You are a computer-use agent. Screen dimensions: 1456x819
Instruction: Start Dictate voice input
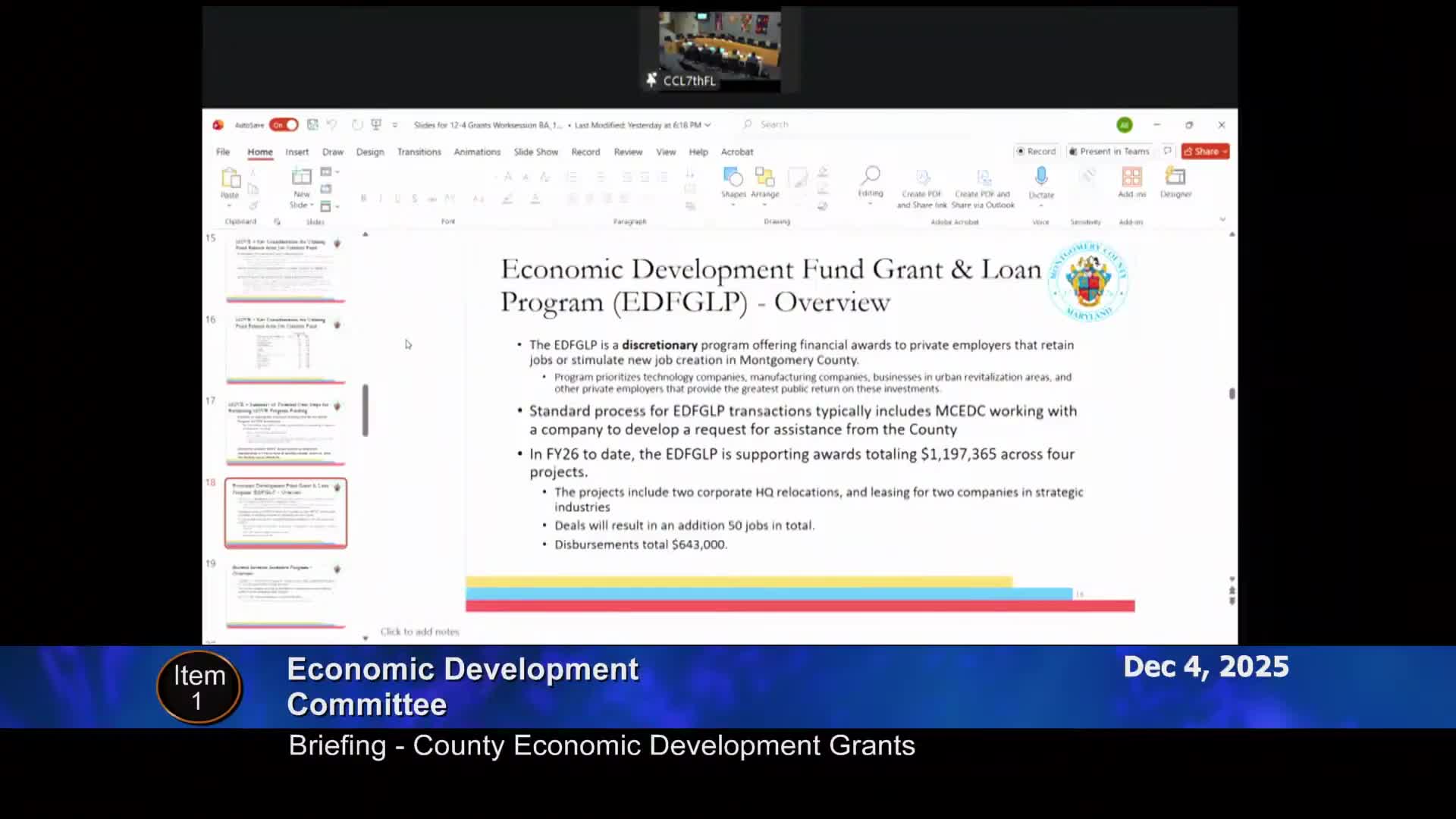coord(1041,182)
